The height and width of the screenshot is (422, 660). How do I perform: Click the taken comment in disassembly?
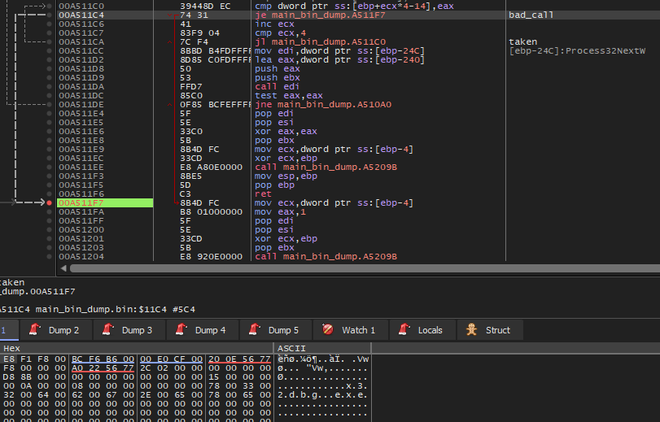tap(523, 42)
